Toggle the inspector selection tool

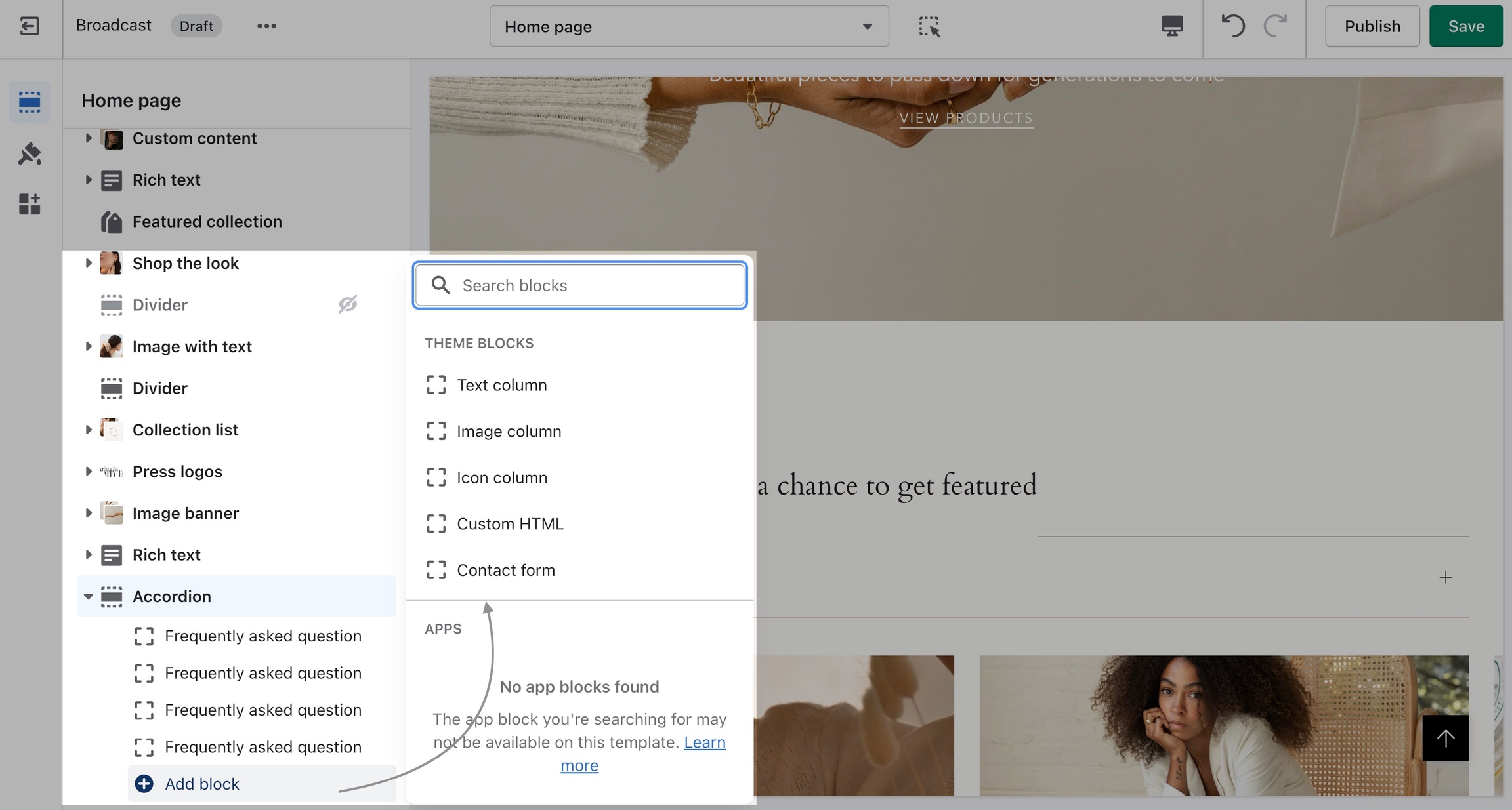pyautogui.click(x=929, y=26)
